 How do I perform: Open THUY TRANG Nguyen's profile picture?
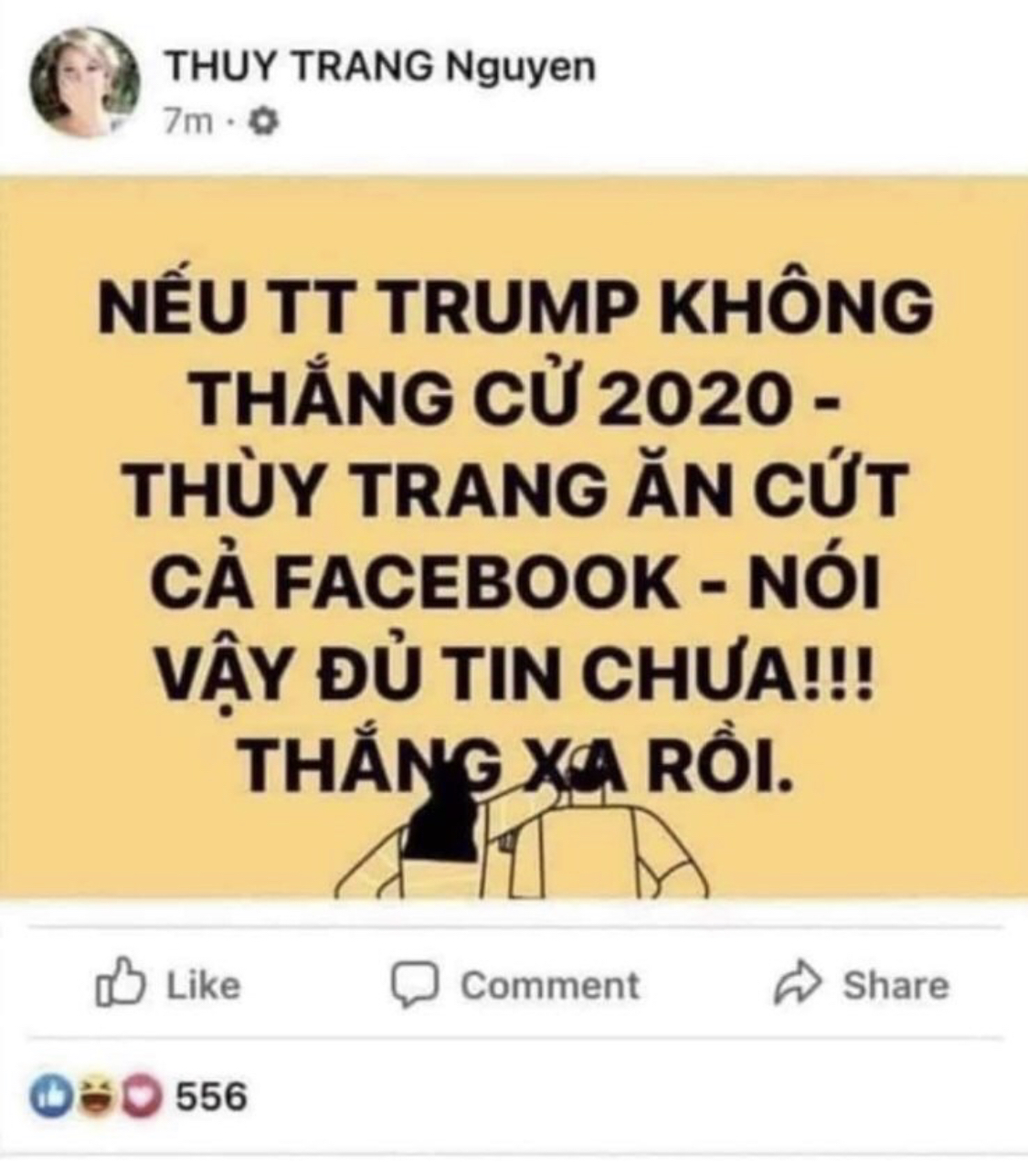87,84
